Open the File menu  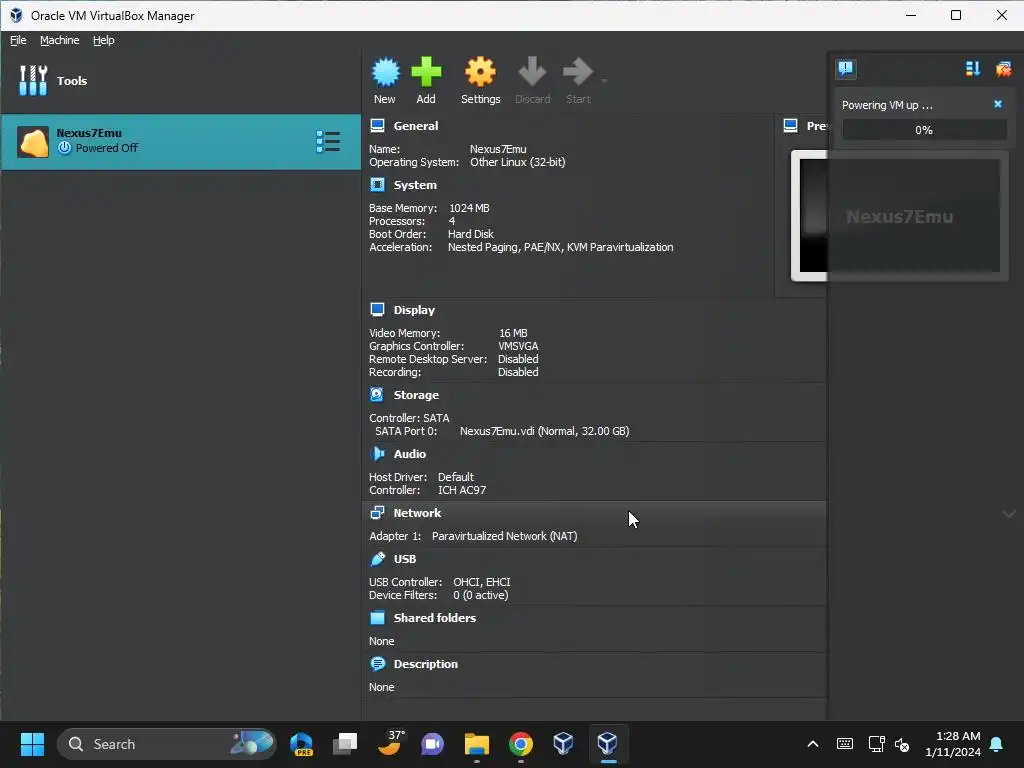[x=18, y=40]
